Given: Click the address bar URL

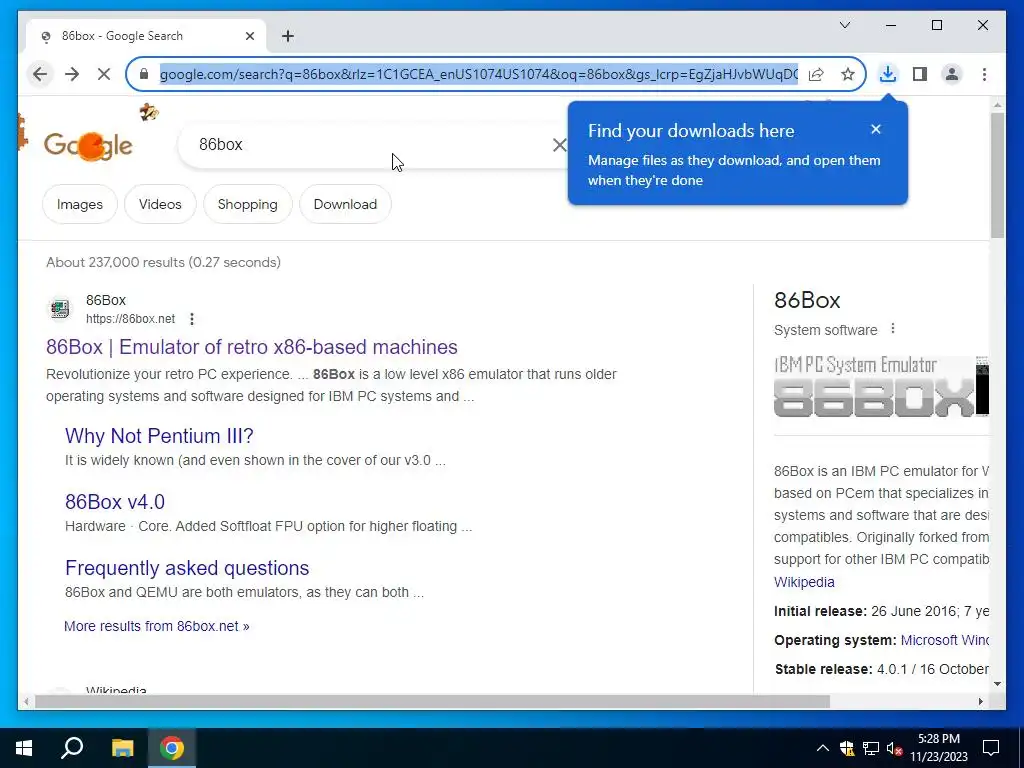Looking at the screenshot, I should click(479, 74).
